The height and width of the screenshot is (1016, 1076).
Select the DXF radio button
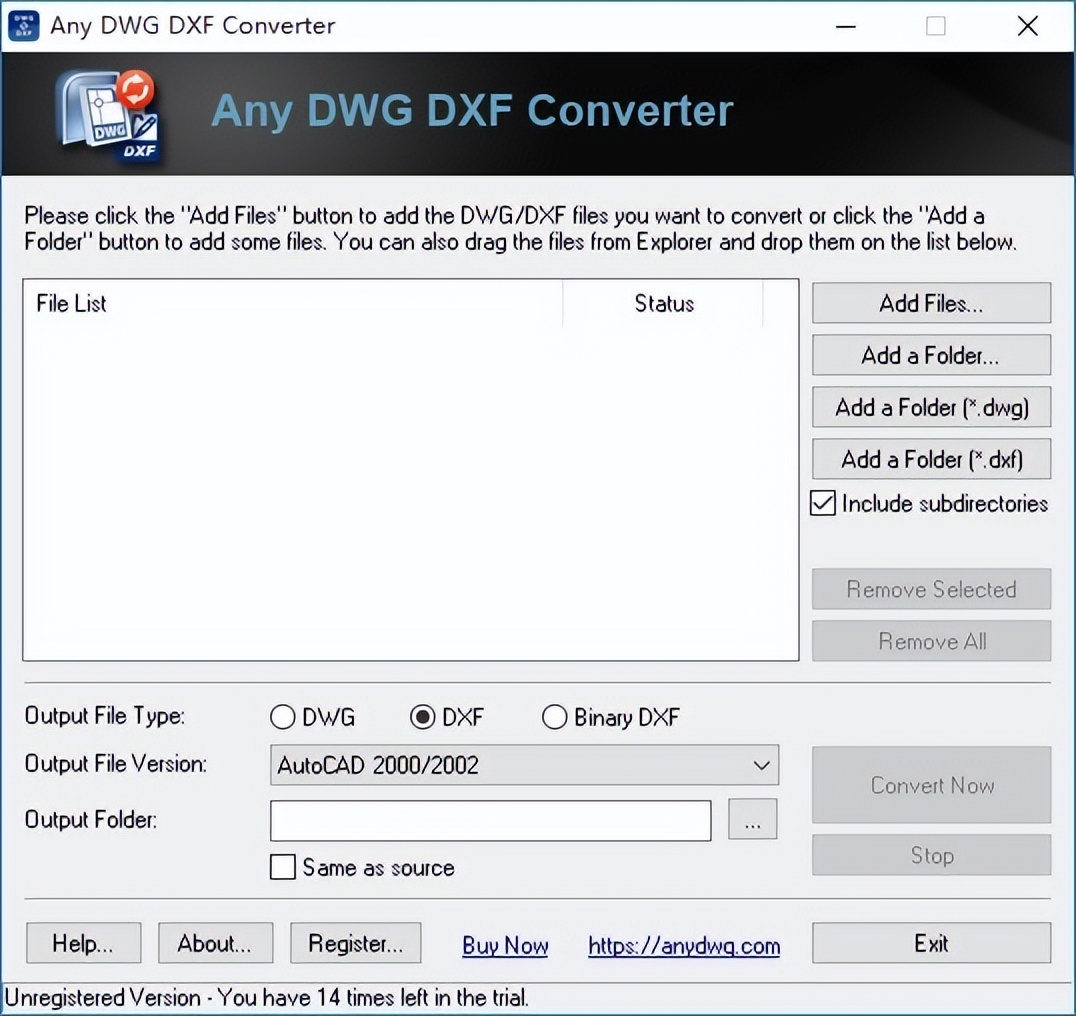pos(422,717)
